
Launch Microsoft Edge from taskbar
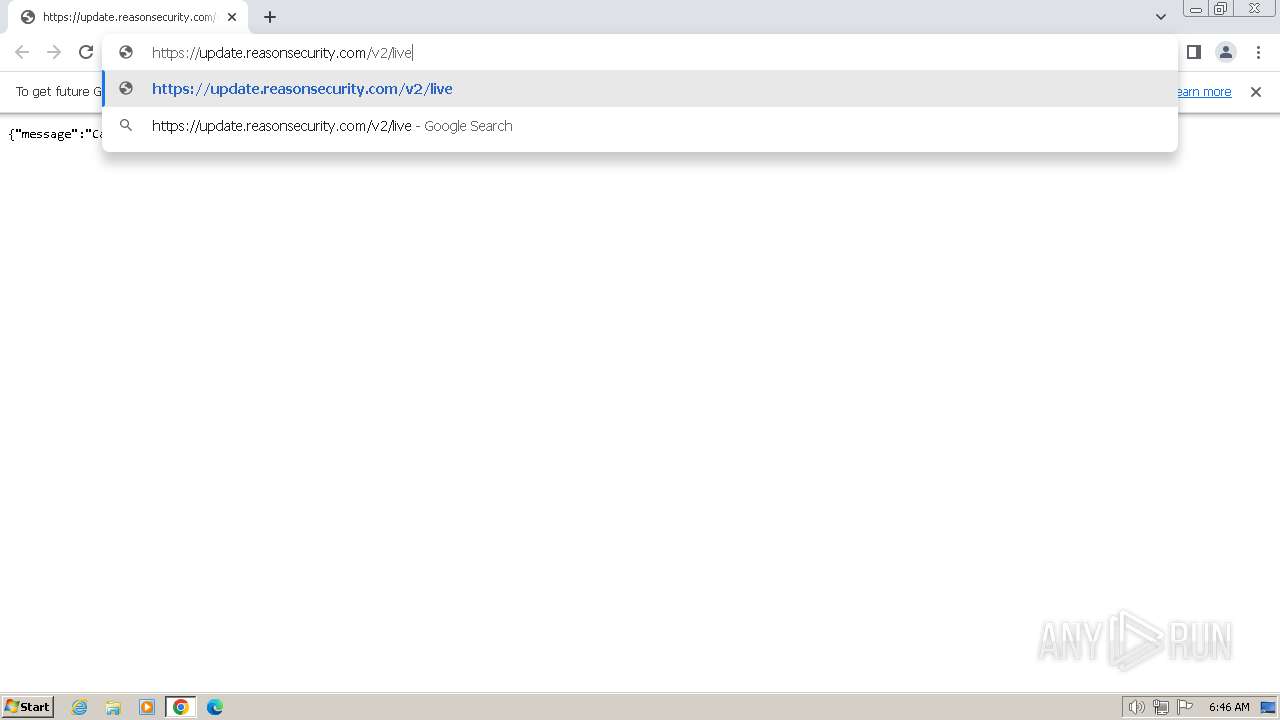tap(215, 707)
